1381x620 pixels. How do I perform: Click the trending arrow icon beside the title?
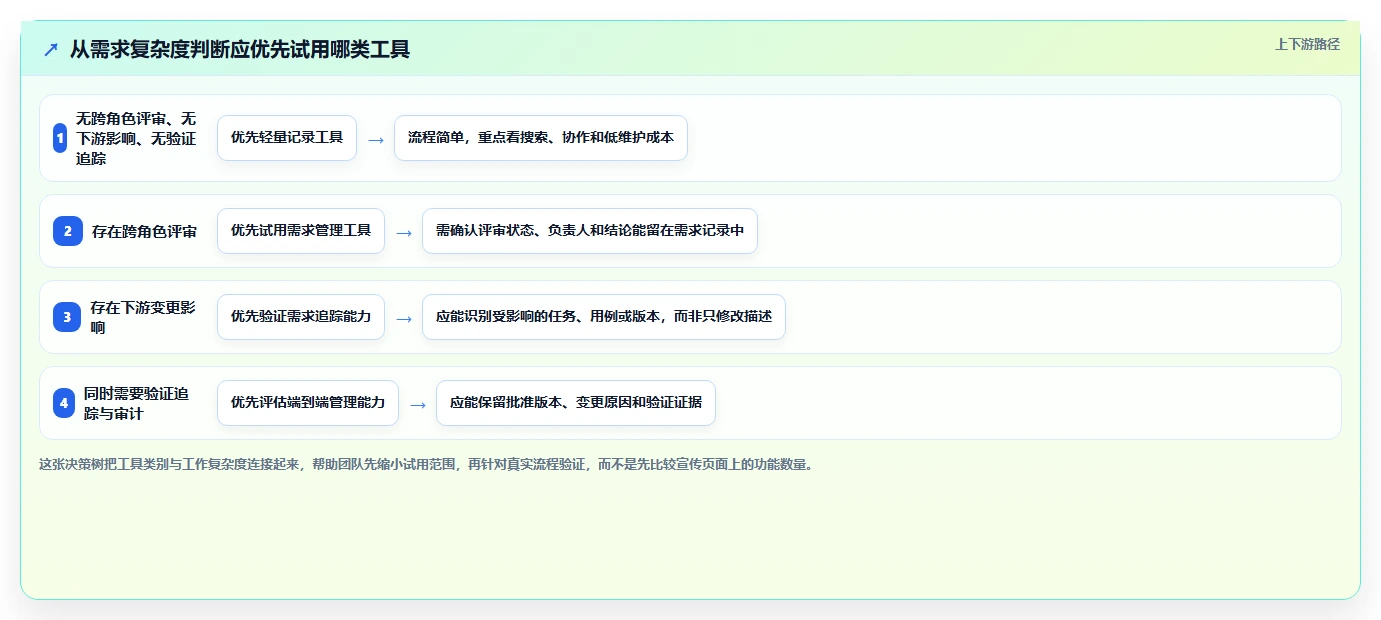coord(51,49)
